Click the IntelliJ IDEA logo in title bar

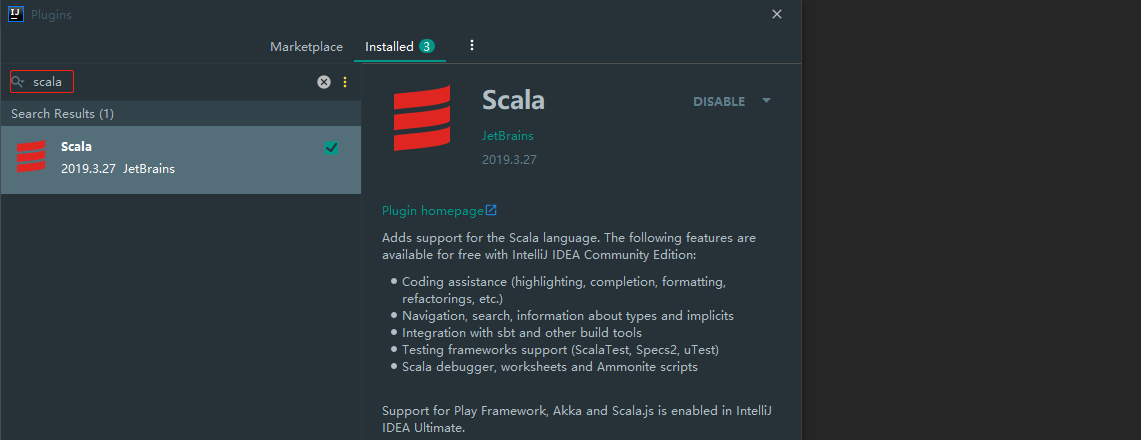coord(16,15)
